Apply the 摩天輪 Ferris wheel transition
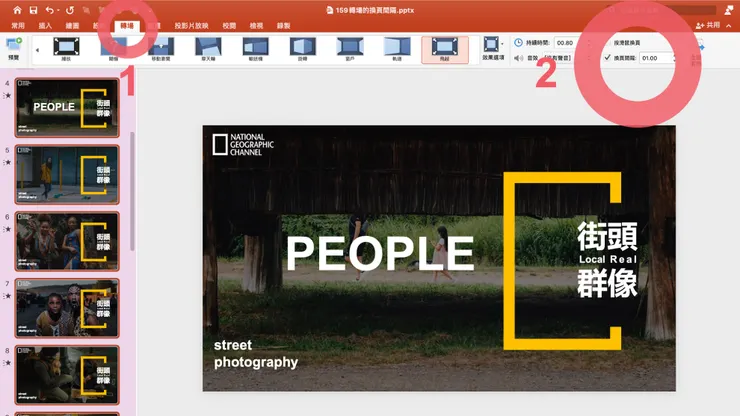 pyautogui.click(x=208, y=49)
